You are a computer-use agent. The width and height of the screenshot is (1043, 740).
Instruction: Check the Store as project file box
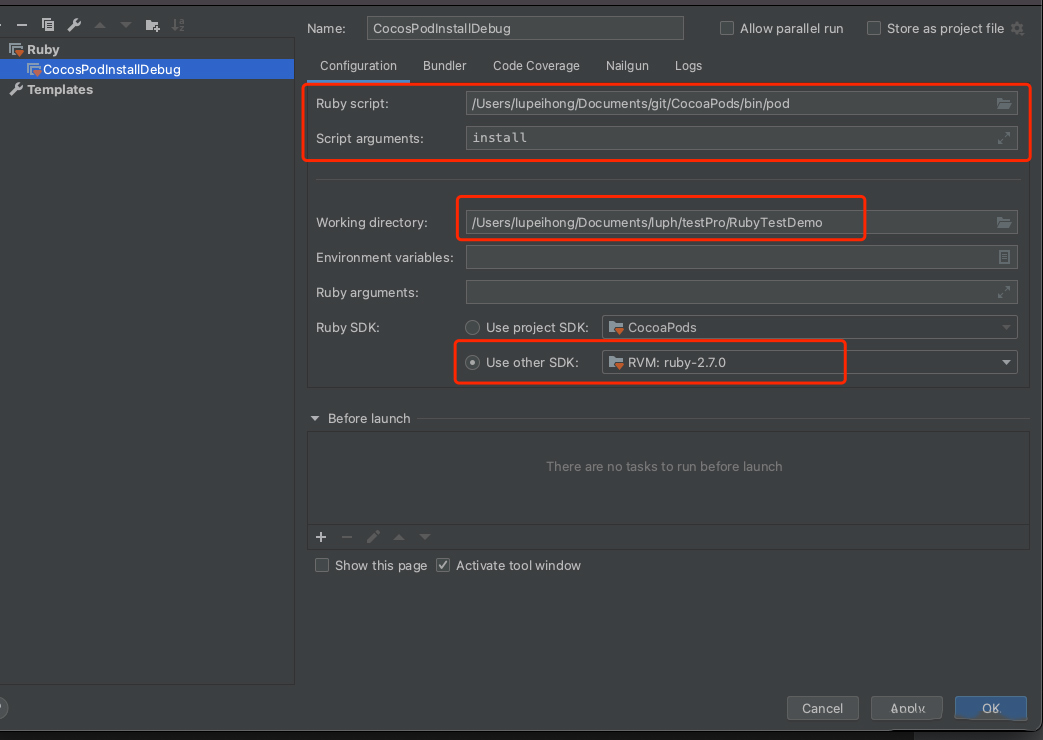874,29
